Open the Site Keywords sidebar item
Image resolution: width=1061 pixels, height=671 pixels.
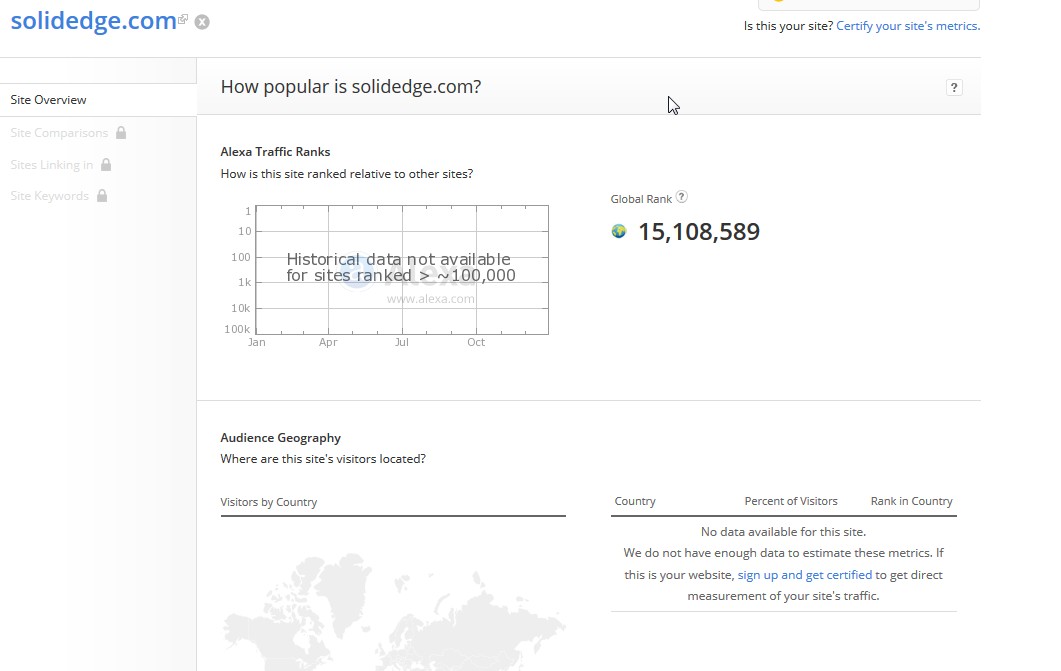pos(50,196)
